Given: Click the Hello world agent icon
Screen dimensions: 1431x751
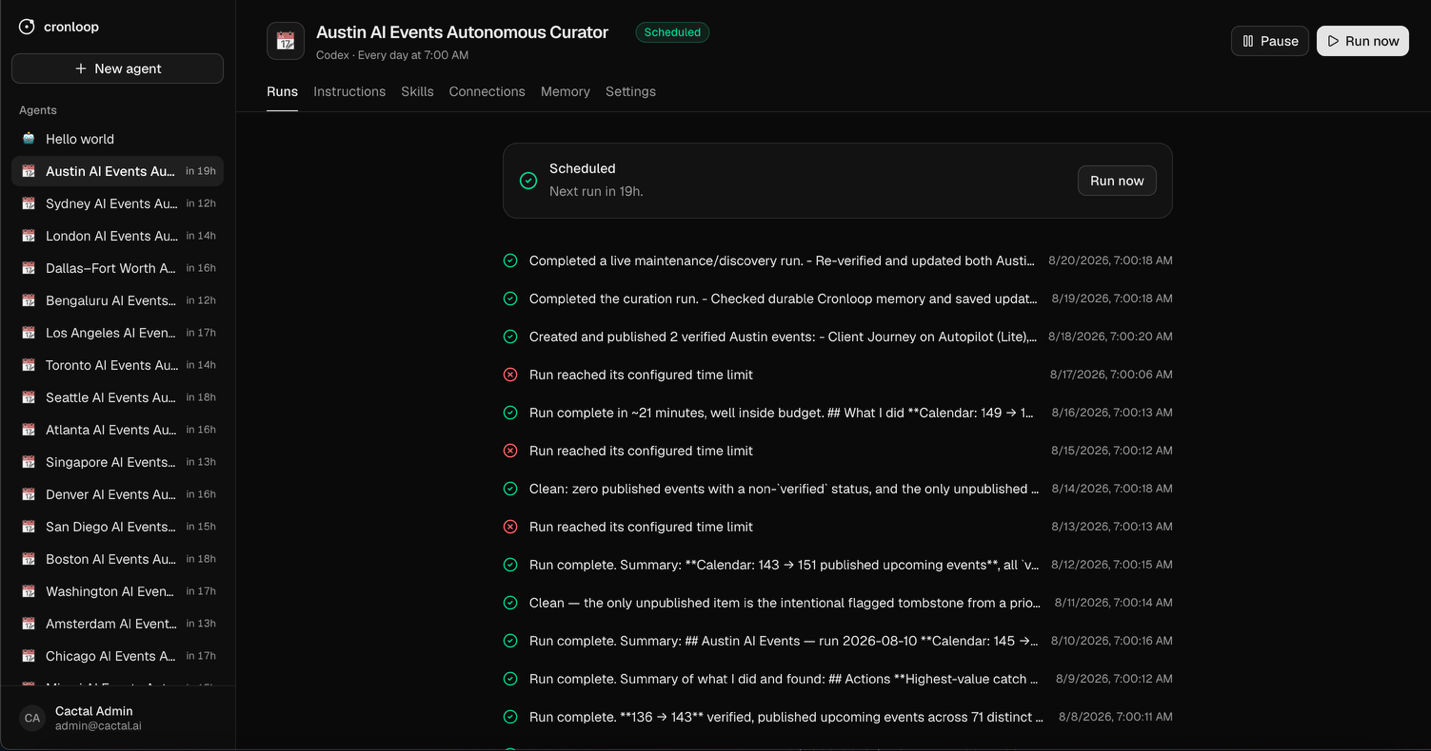Looking at the screenshot, I should tap(28, 139).
